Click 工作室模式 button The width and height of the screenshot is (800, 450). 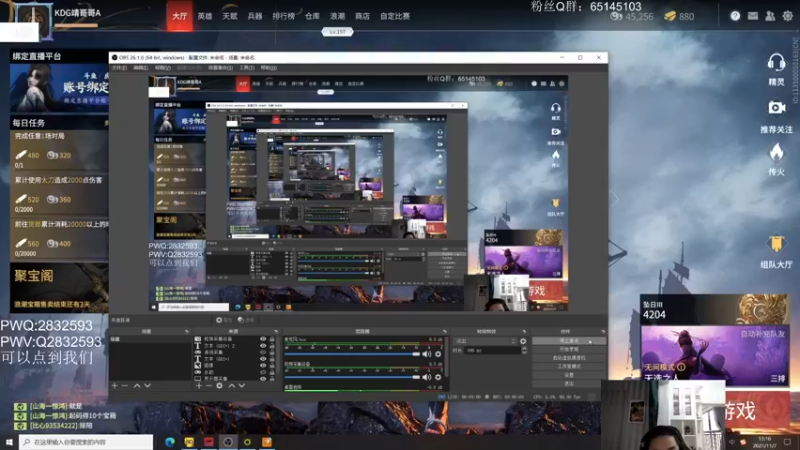click(x=569, y=366)
